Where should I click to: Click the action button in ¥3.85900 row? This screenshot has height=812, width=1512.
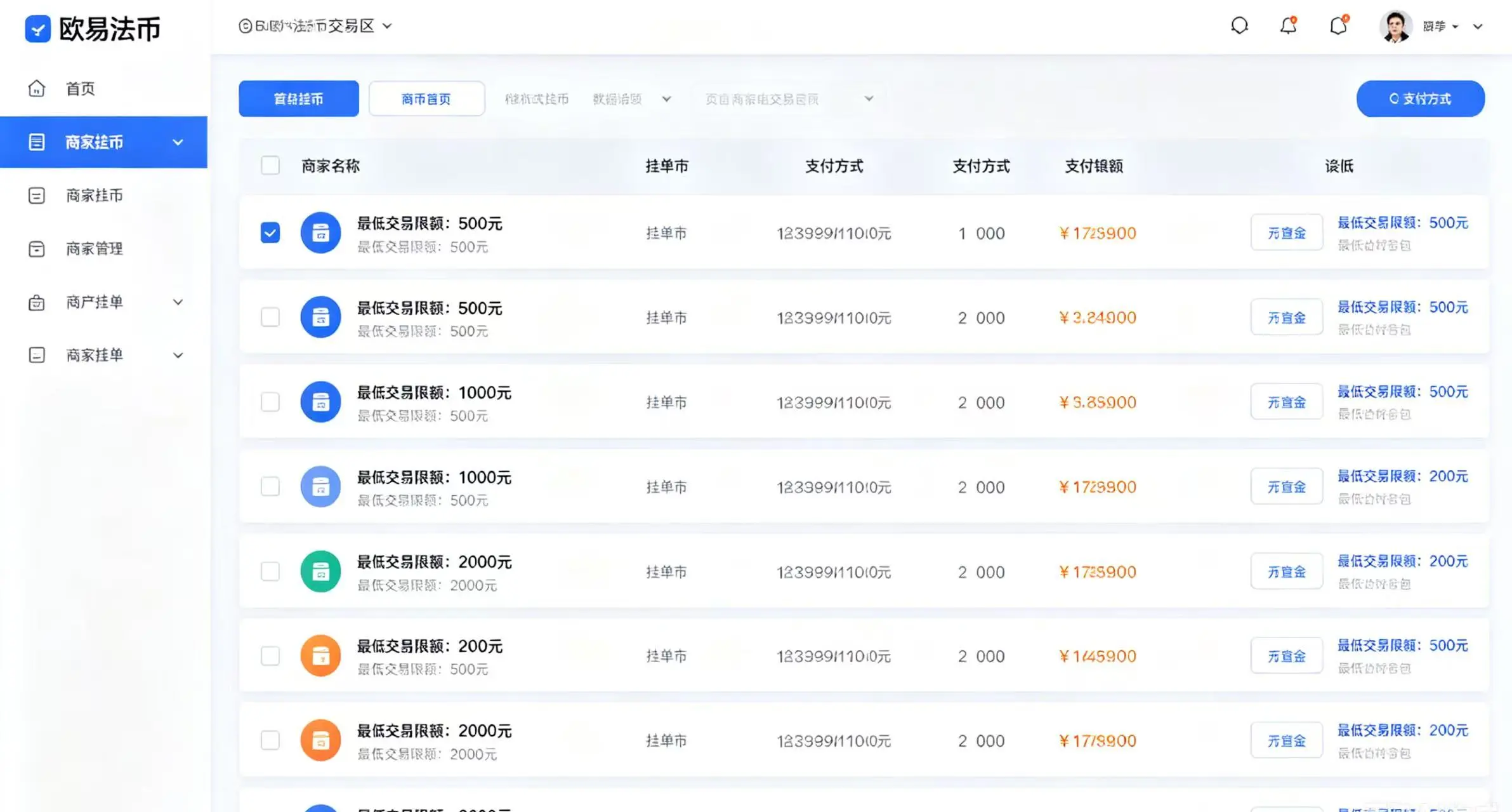pos(1287,402)
